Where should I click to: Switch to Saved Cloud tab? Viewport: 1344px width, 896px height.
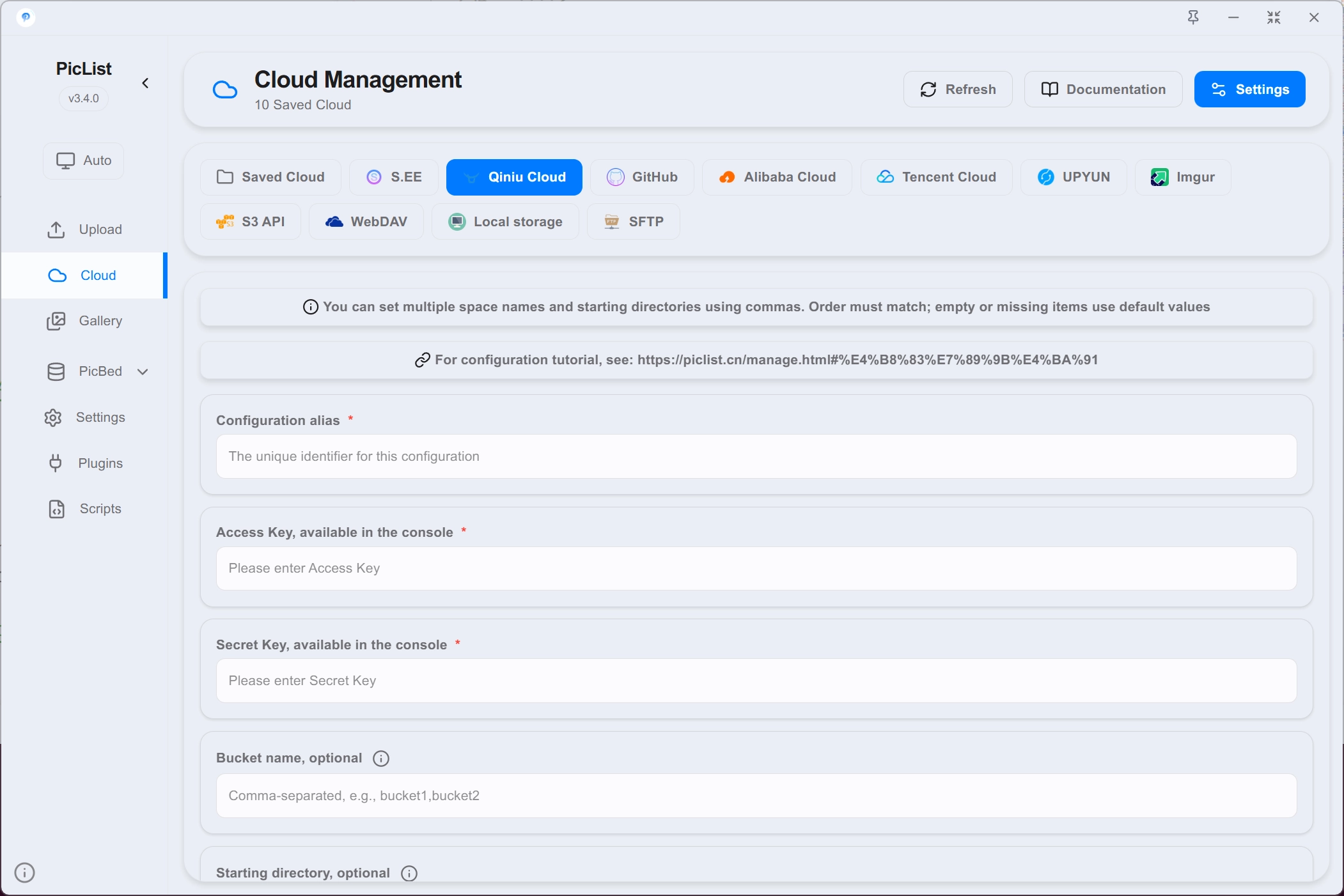coord(270,177)
